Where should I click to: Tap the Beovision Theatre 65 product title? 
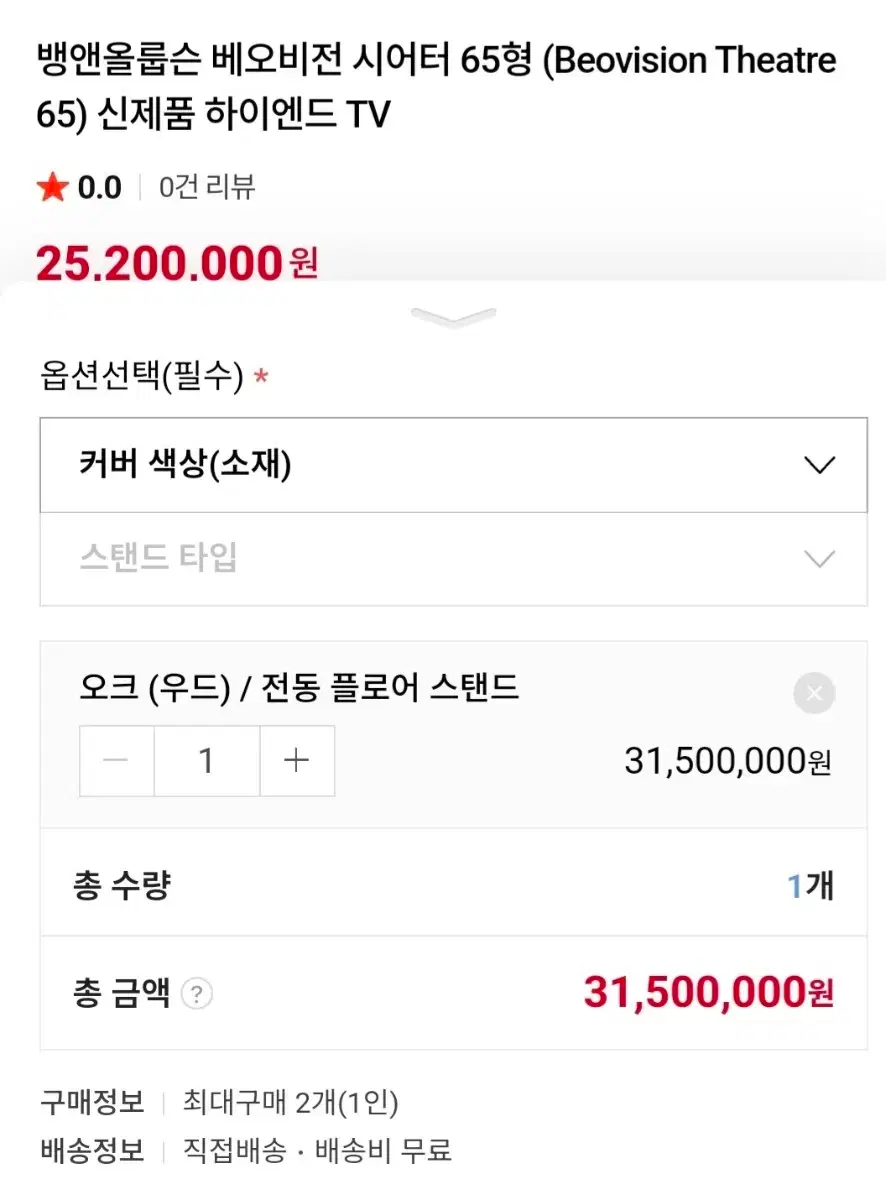[436, 88]
